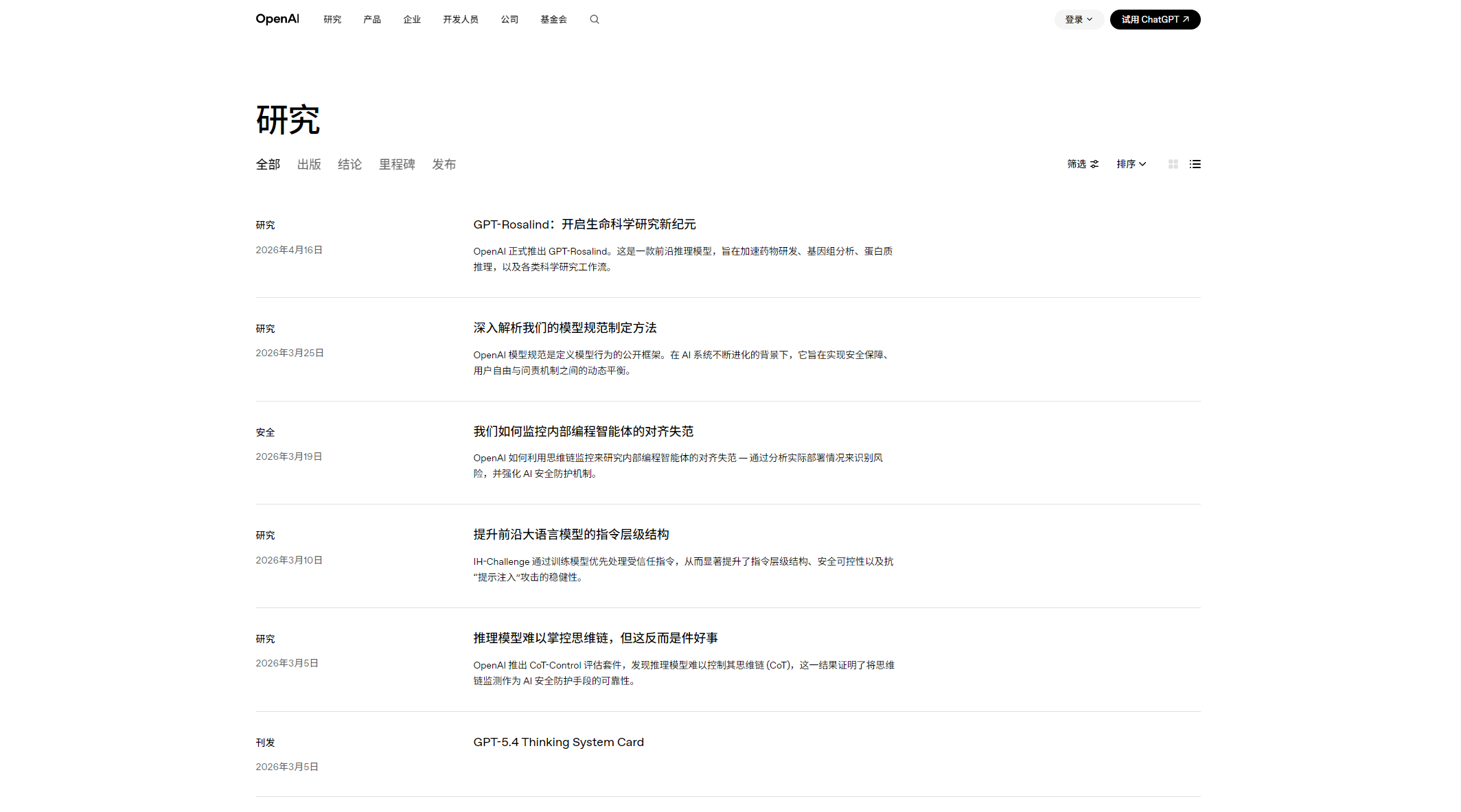The width and height of the screenshot is (1461, 812).
Task: Click the chevron next to 排序
Action: pos(1143,164)
